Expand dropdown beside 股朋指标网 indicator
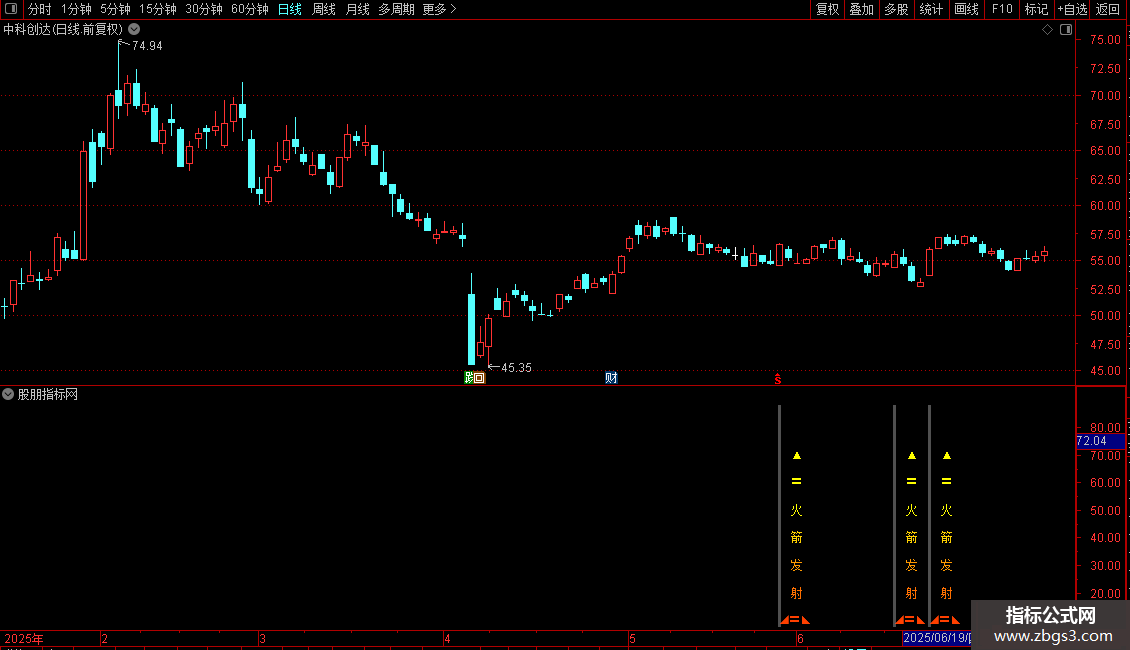The image size is (1130, 650). [x=8, y=394]
